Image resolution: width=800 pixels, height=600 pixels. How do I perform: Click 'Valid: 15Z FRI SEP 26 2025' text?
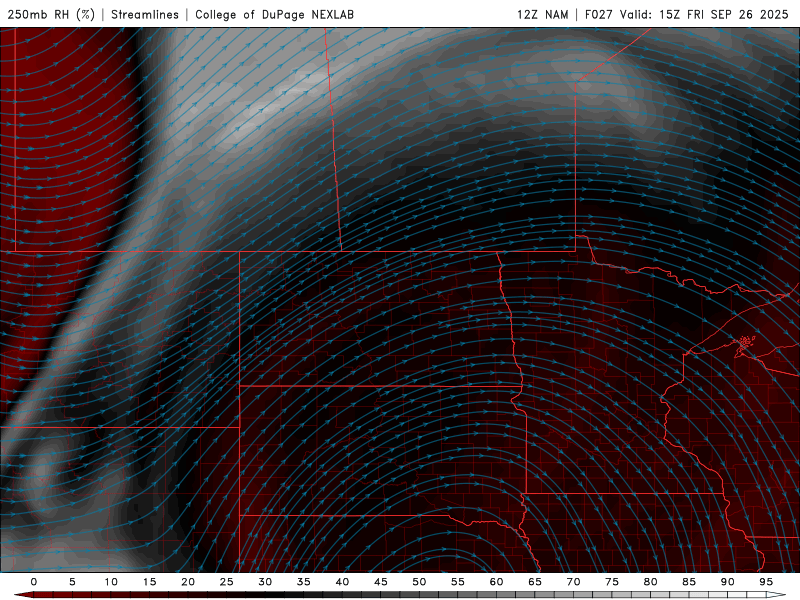click(704, 14)
